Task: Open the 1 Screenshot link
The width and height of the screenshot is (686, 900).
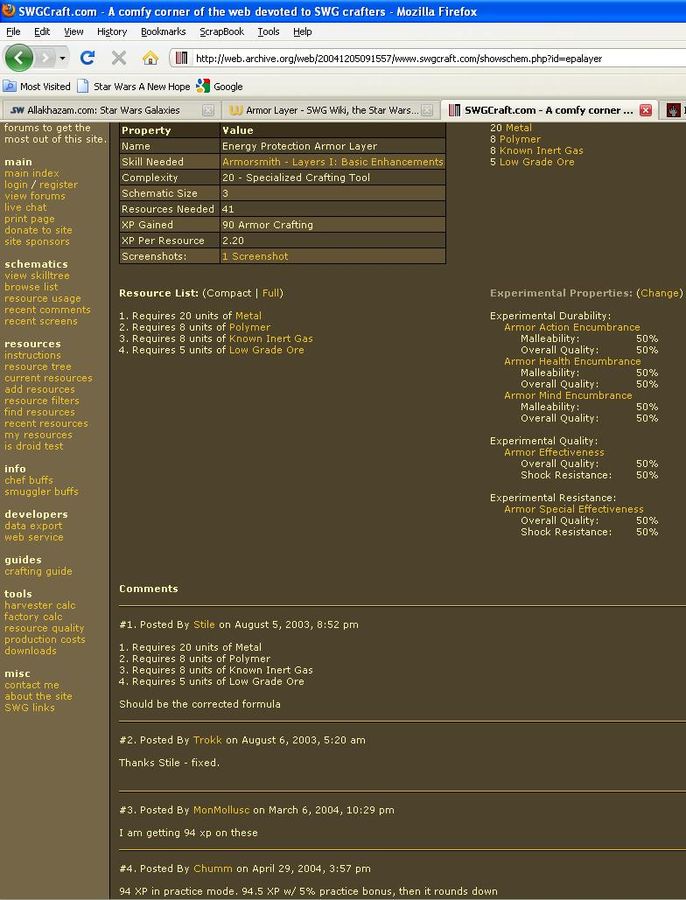Action: coord(254,257)
